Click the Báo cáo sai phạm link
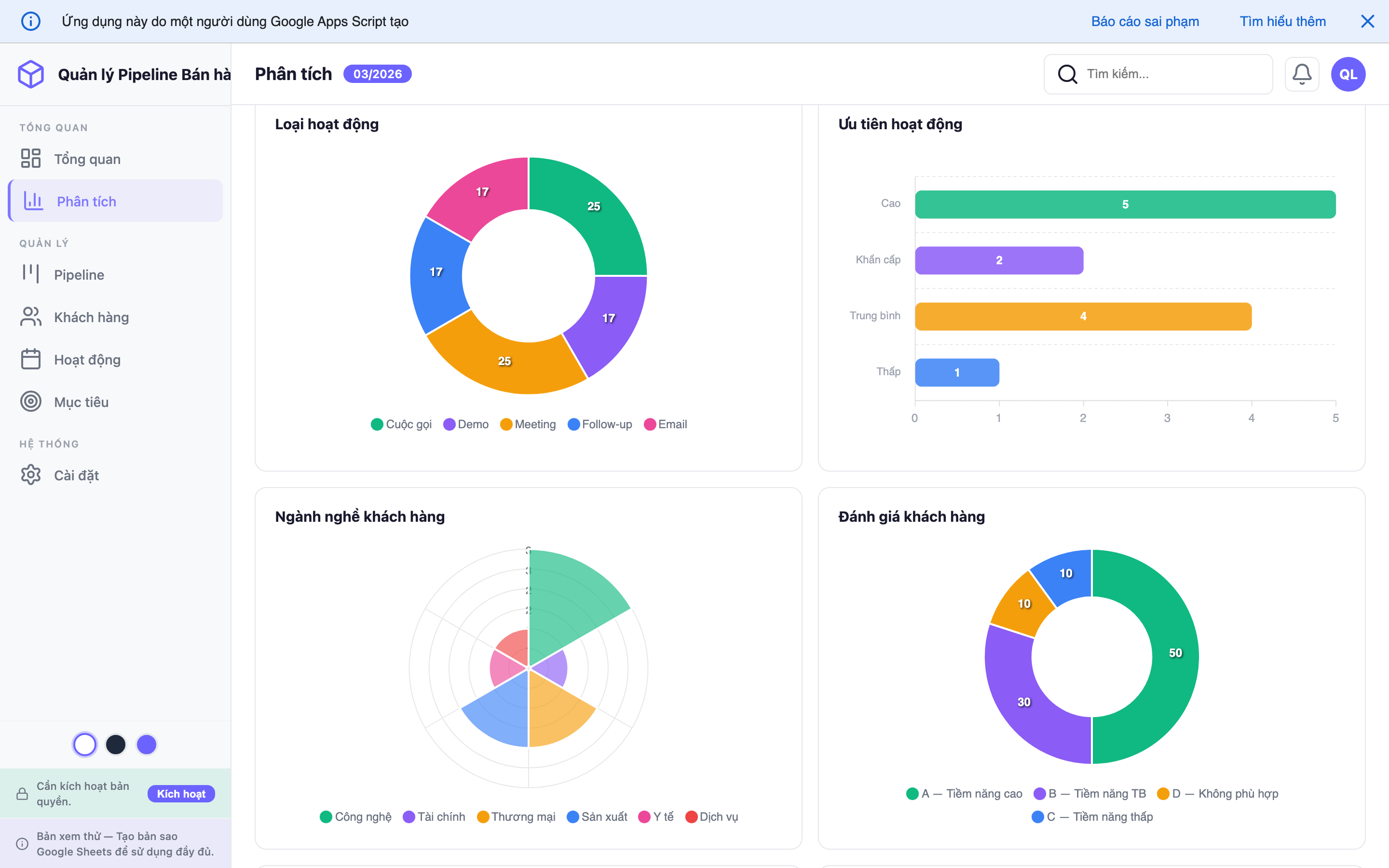The width and height of the screenshot is (1389, 868). [1144, 21]
